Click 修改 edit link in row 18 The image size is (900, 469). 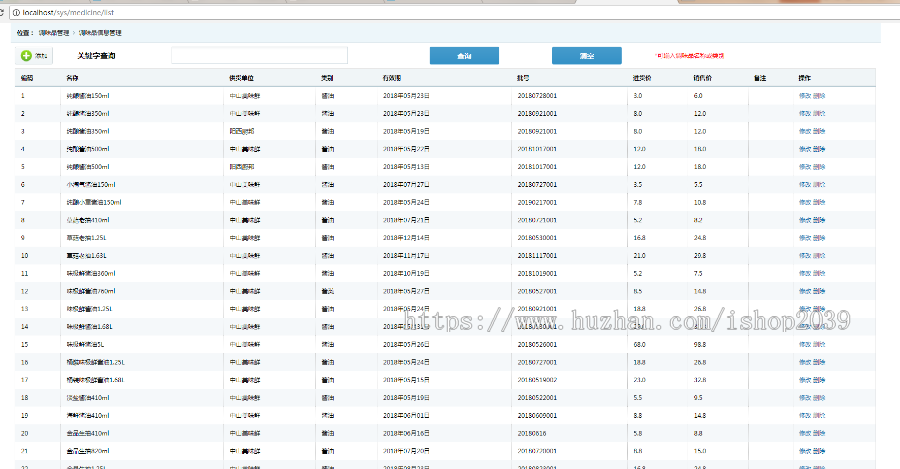pyautogui.click(x=805, y=398)
